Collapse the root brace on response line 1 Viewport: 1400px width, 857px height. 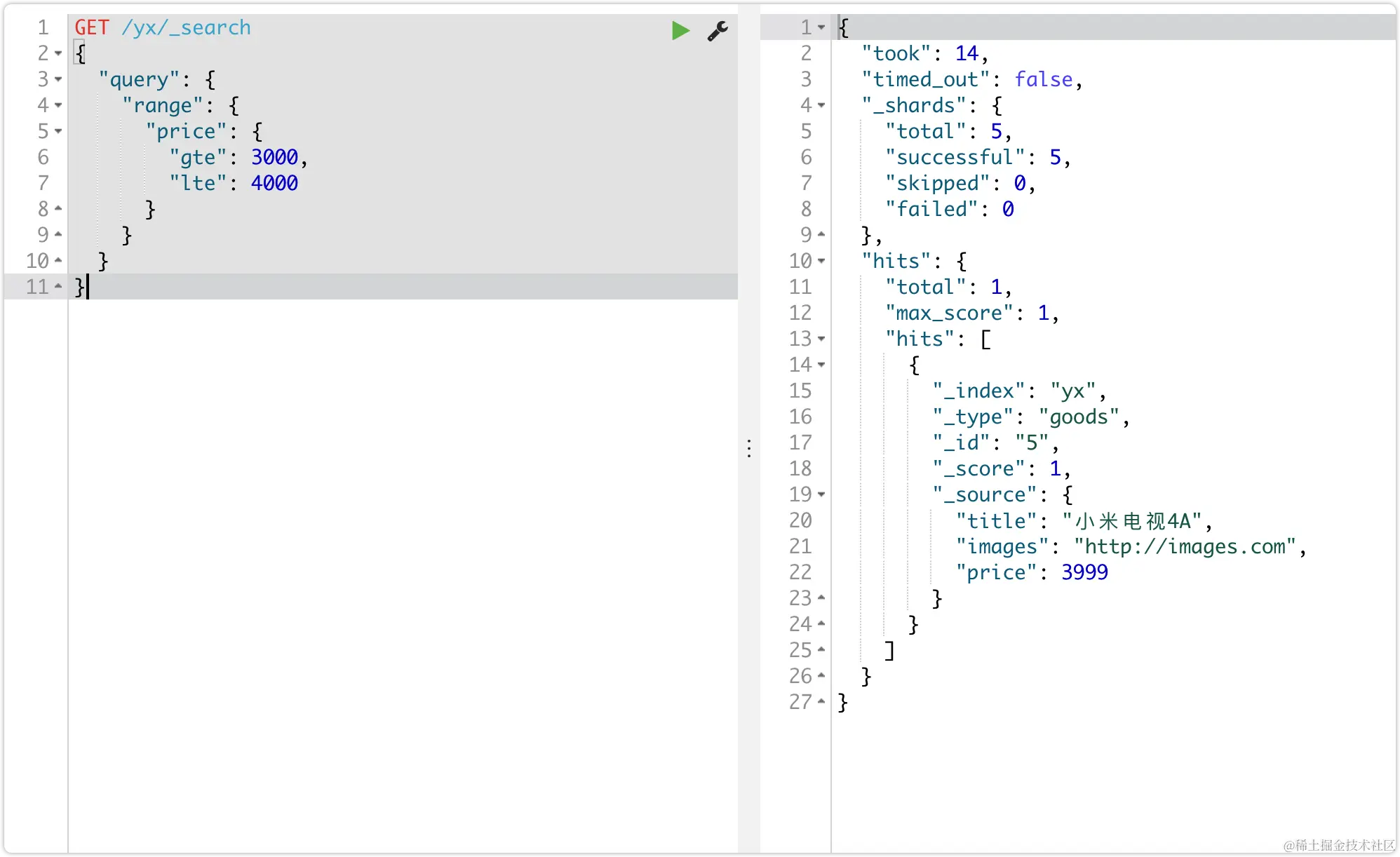click(821, 27)
